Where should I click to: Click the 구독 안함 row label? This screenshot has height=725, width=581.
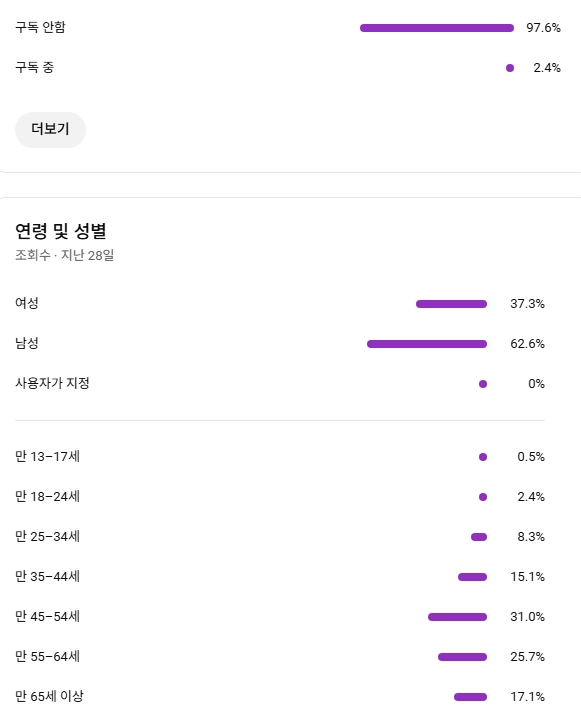coord(40,27)
